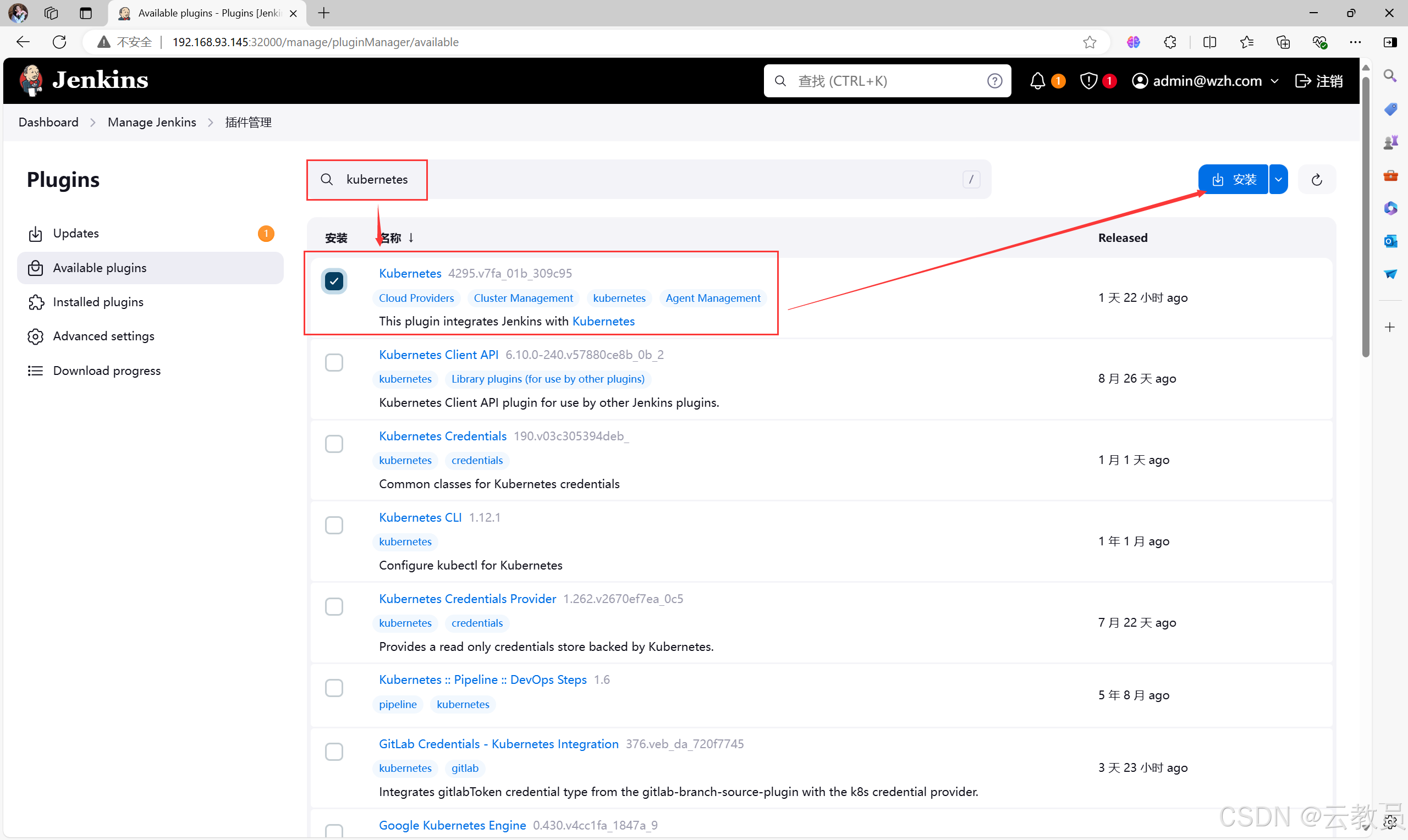
Task: Check GitLab Credentials Kubernetes Integration checkbox
Action: point(334,751)
